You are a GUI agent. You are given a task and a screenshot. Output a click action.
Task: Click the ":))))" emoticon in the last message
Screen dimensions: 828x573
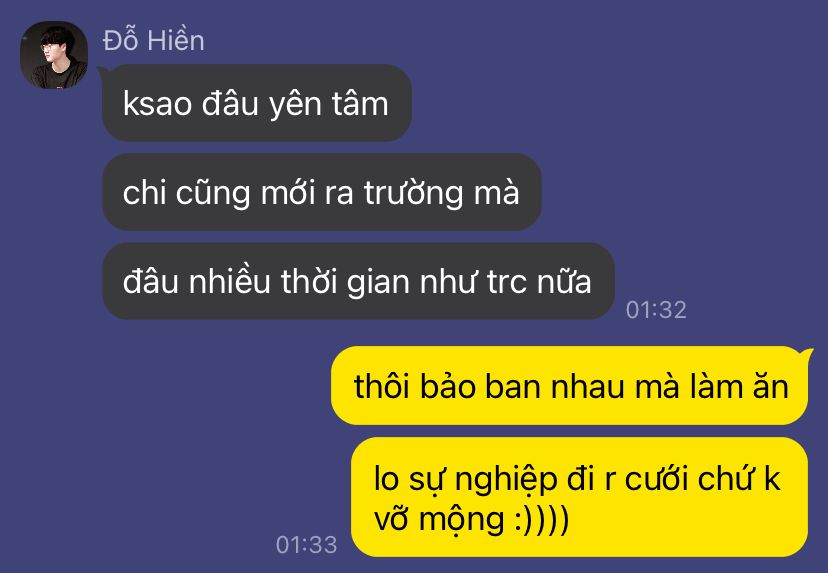pos(541,519)
